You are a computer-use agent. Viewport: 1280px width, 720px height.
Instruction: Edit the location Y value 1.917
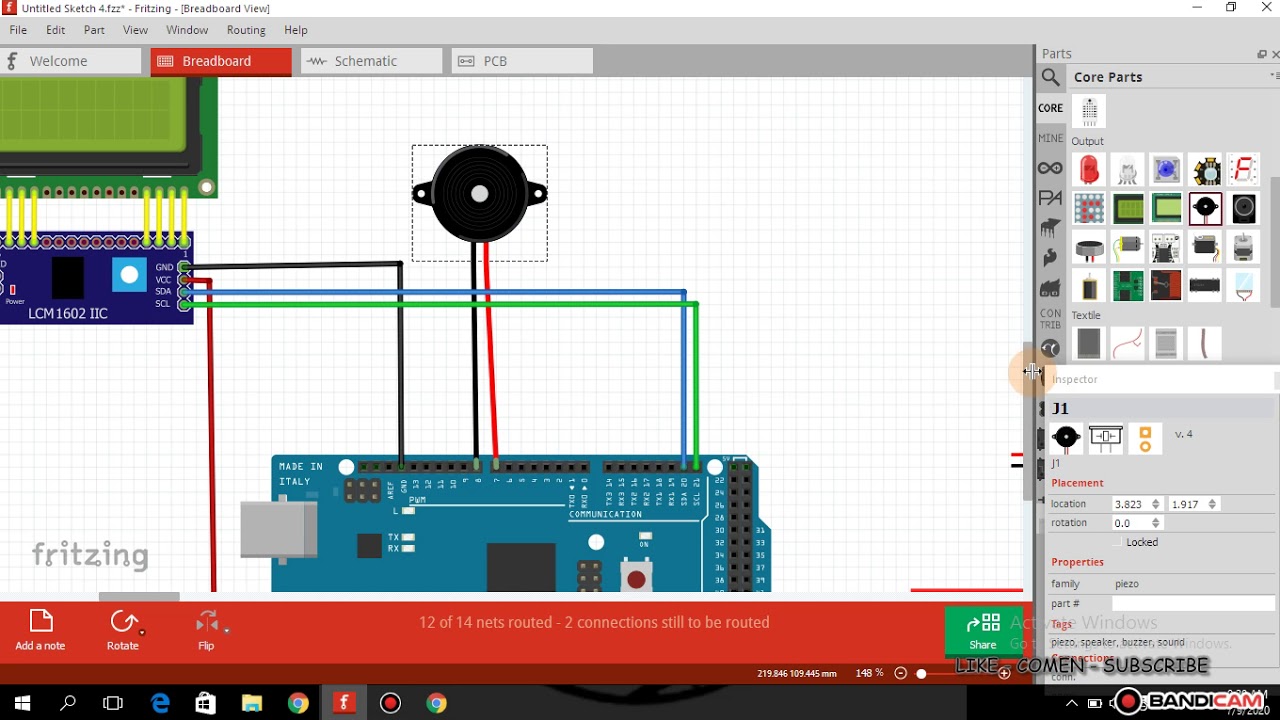(x=1187, y=504)
